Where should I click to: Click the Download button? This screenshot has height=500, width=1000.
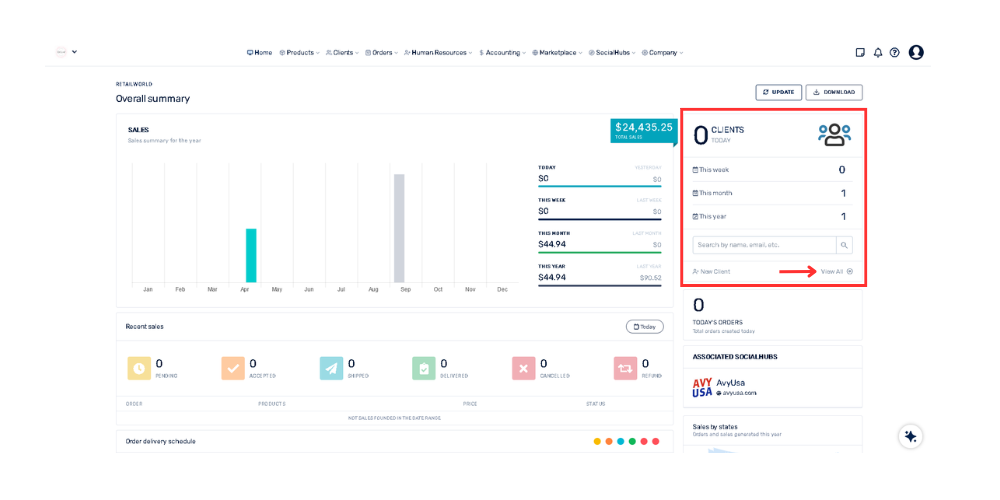point(834,92)
